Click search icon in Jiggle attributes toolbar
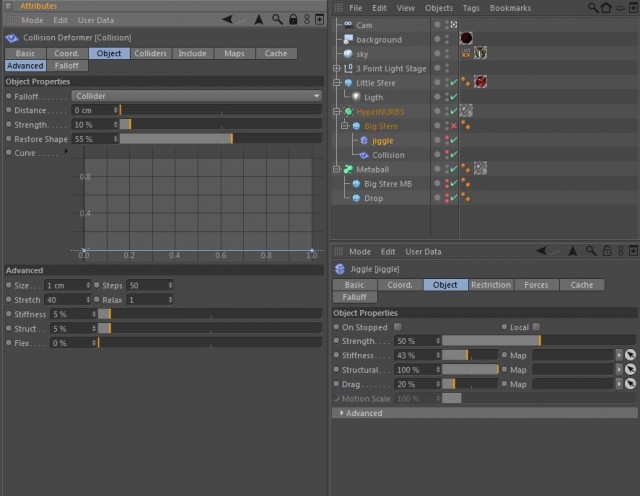640x496 pixels. [591, 251]
